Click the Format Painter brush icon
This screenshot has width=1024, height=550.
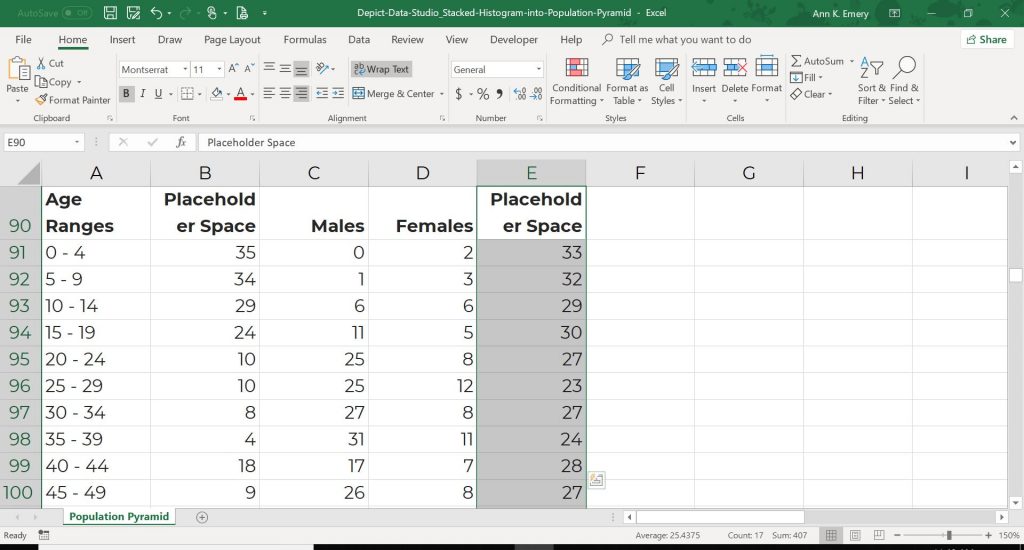[x=41, y=100]
